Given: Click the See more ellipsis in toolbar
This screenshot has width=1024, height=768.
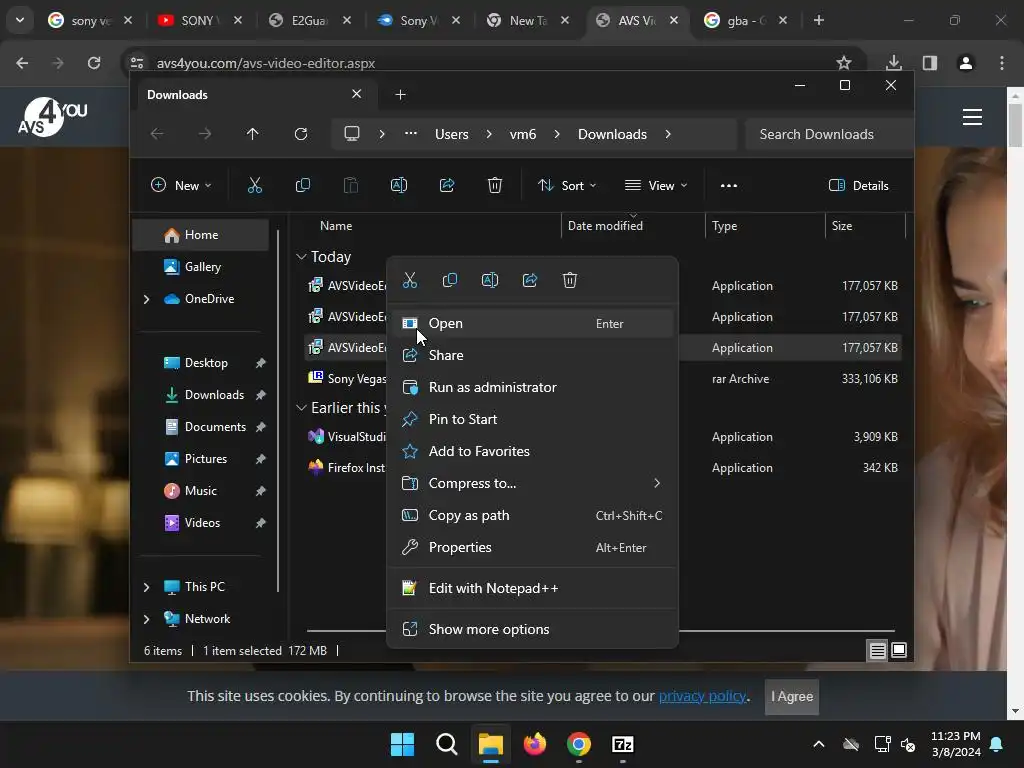Looking at the screenshot, I should point(729,185).
